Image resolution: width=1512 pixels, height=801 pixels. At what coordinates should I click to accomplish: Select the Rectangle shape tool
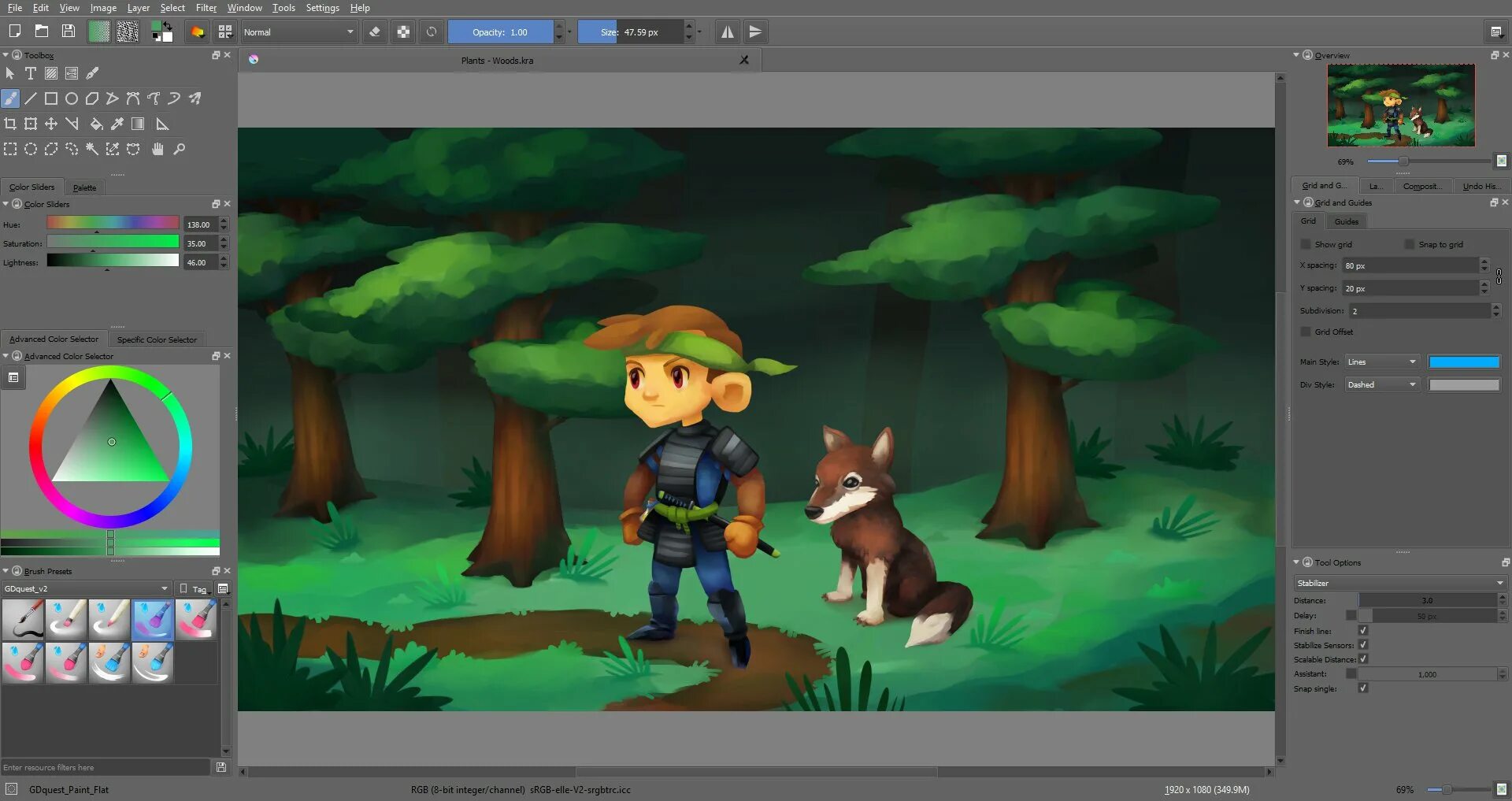[51, 98]
